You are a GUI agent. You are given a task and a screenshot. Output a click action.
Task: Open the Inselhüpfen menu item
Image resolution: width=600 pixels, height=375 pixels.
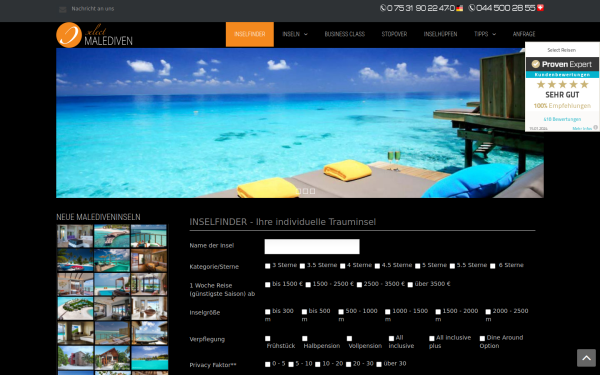pos(440,34)
